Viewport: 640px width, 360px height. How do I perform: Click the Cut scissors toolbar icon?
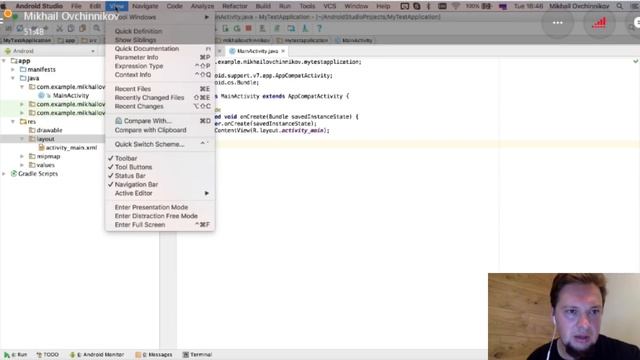[60, 28]
